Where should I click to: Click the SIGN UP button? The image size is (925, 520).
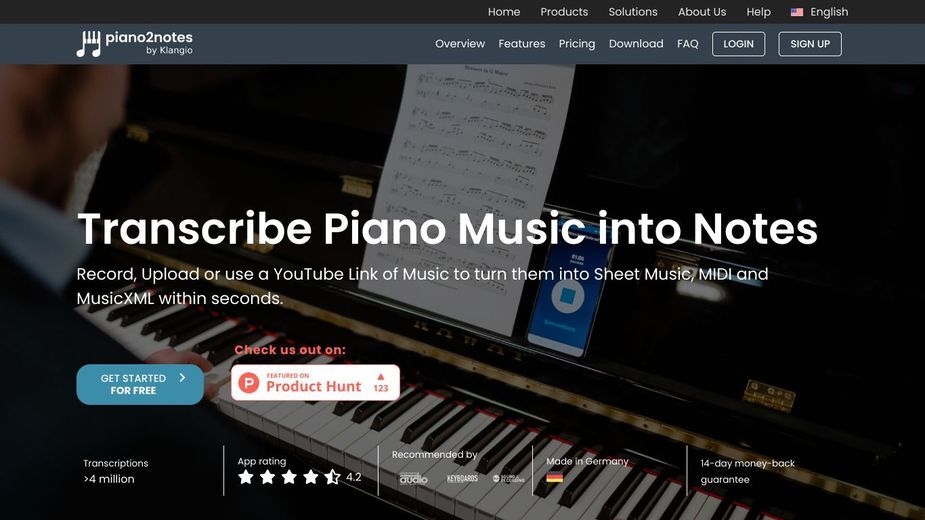(x=809, y=44)
